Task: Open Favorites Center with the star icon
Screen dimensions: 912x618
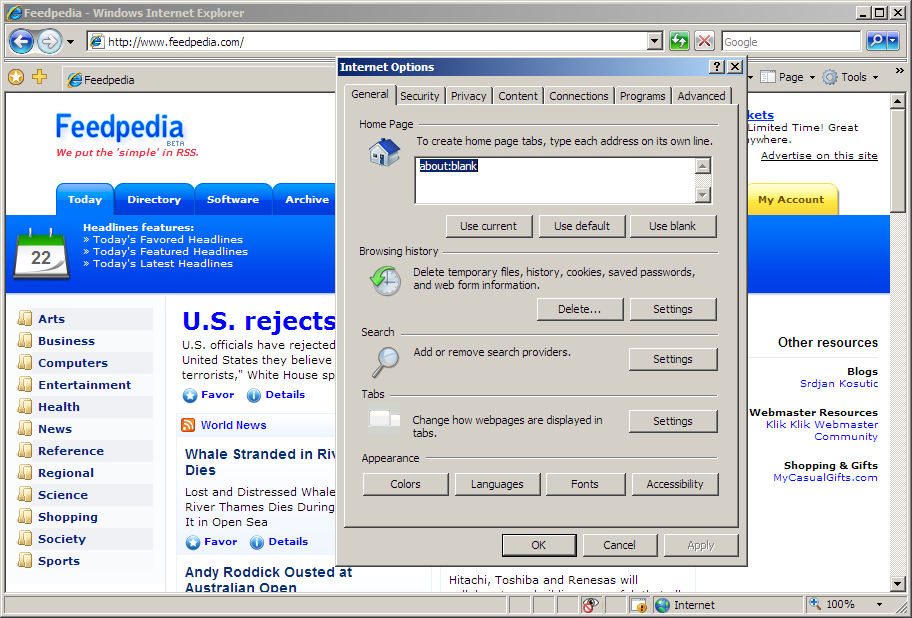Action: pyautogui.click(x=16, y=77)
